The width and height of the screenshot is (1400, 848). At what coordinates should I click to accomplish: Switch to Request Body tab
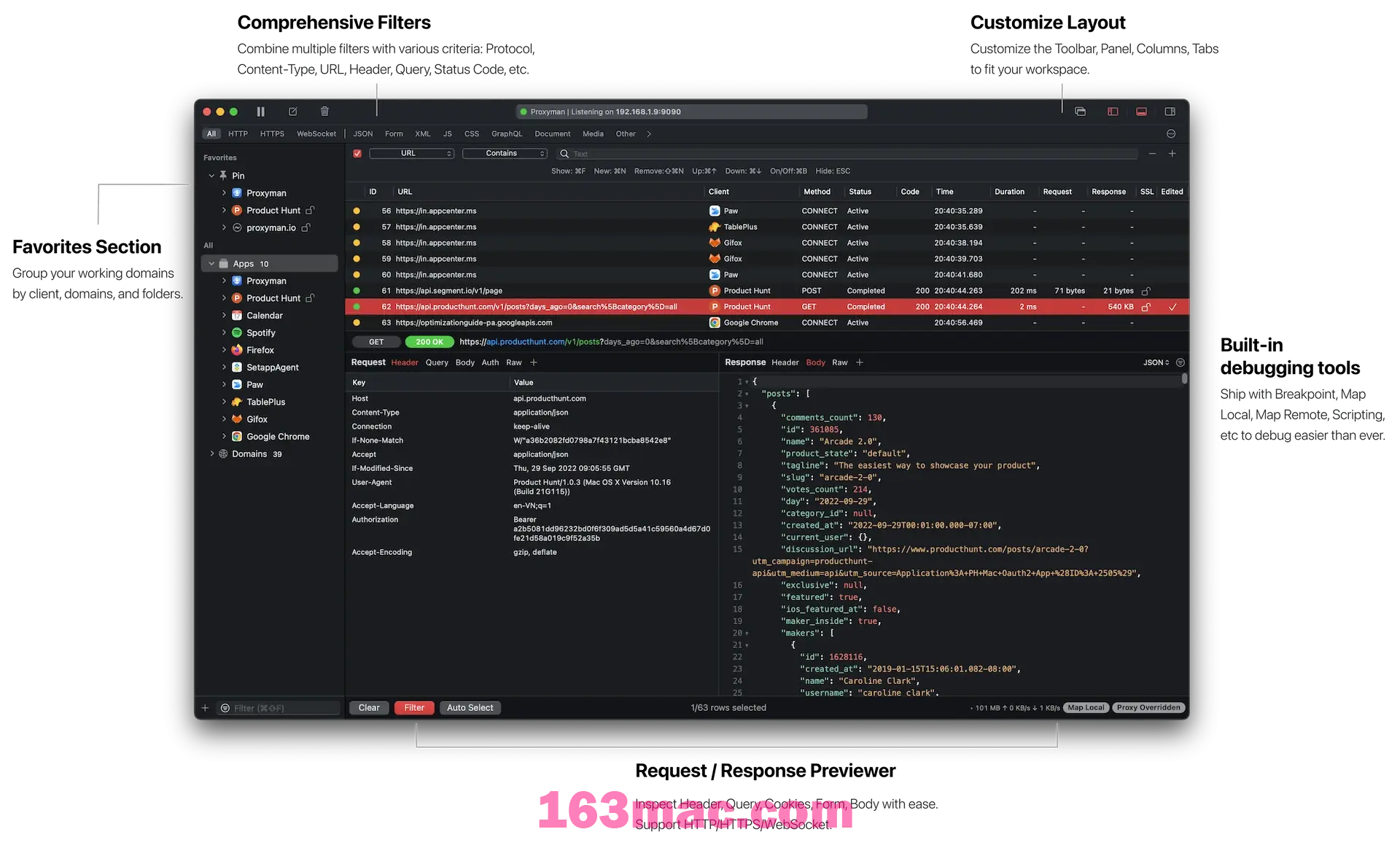click(465, 362)
